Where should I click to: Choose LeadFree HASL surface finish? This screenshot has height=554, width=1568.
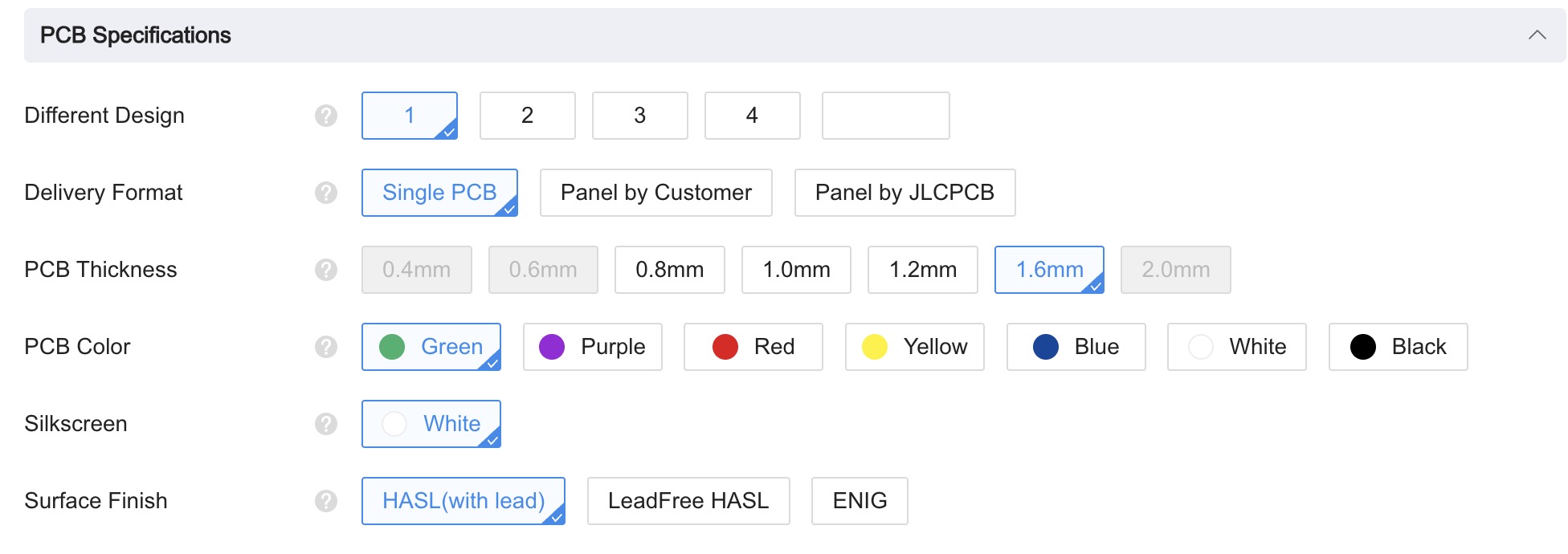[x=688, y=501]
